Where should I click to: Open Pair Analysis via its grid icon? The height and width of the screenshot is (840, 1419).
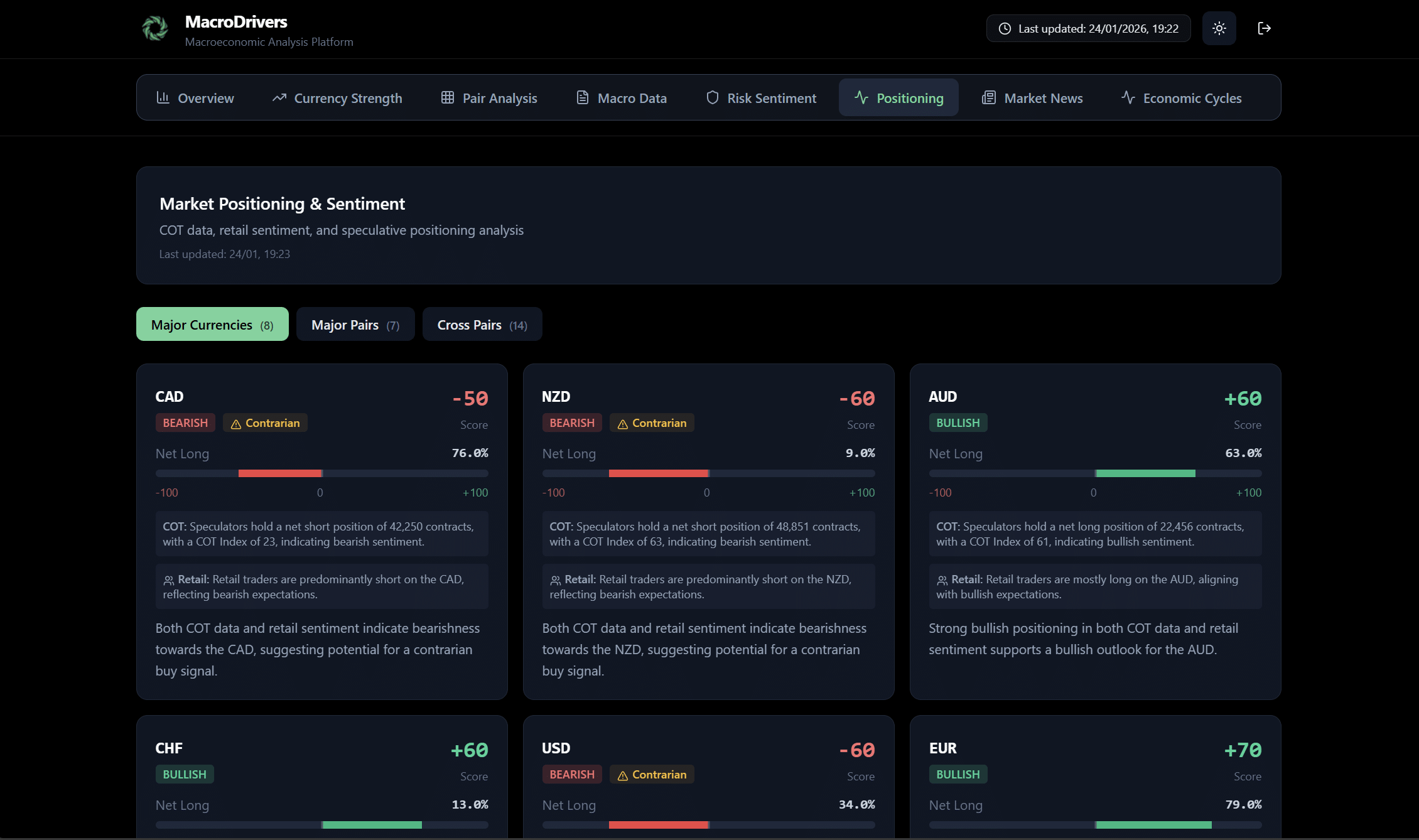(x=447, y=97)
